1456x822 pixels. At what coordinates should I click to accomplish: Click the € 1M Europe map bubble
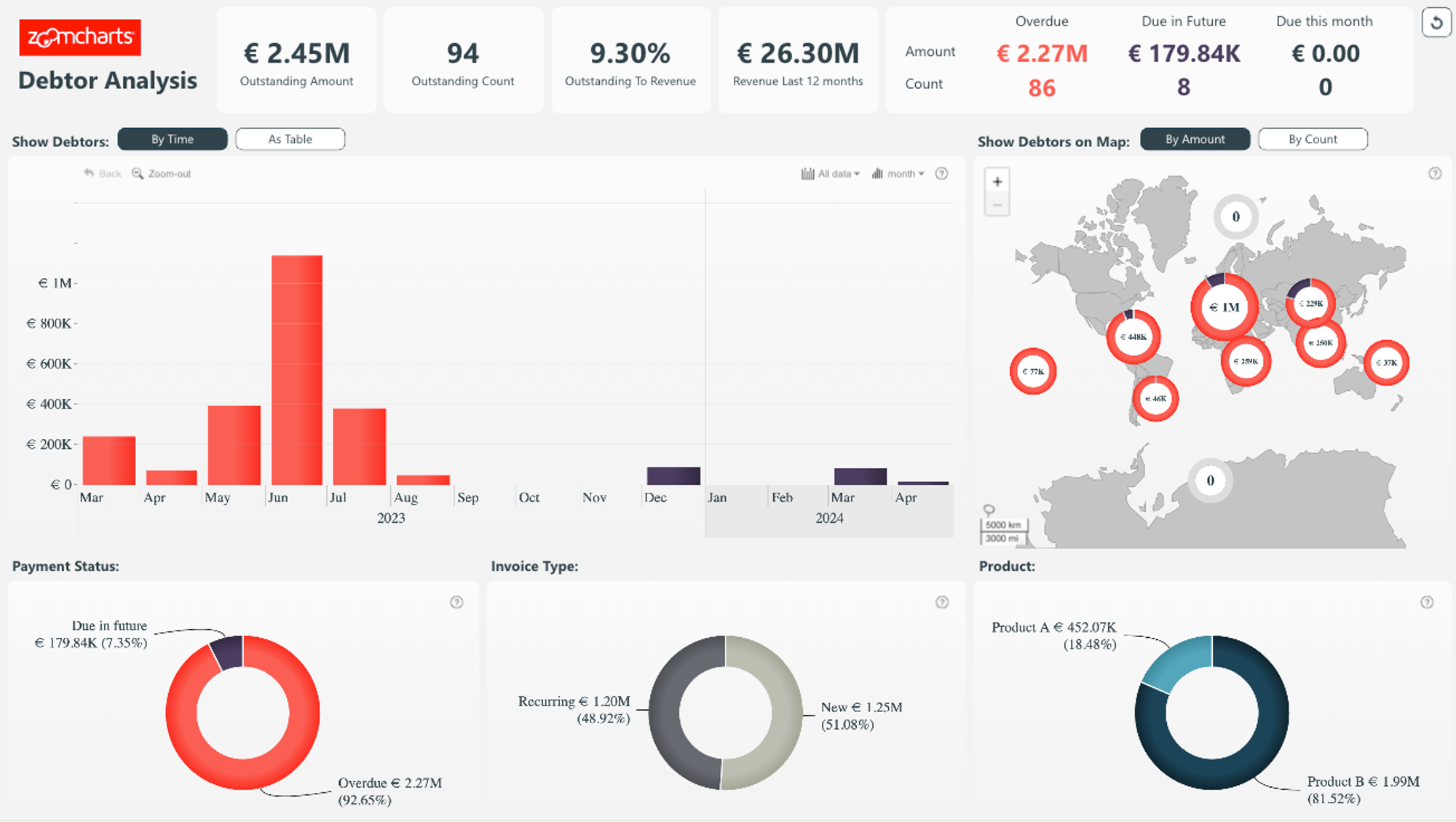[1224, 307]
